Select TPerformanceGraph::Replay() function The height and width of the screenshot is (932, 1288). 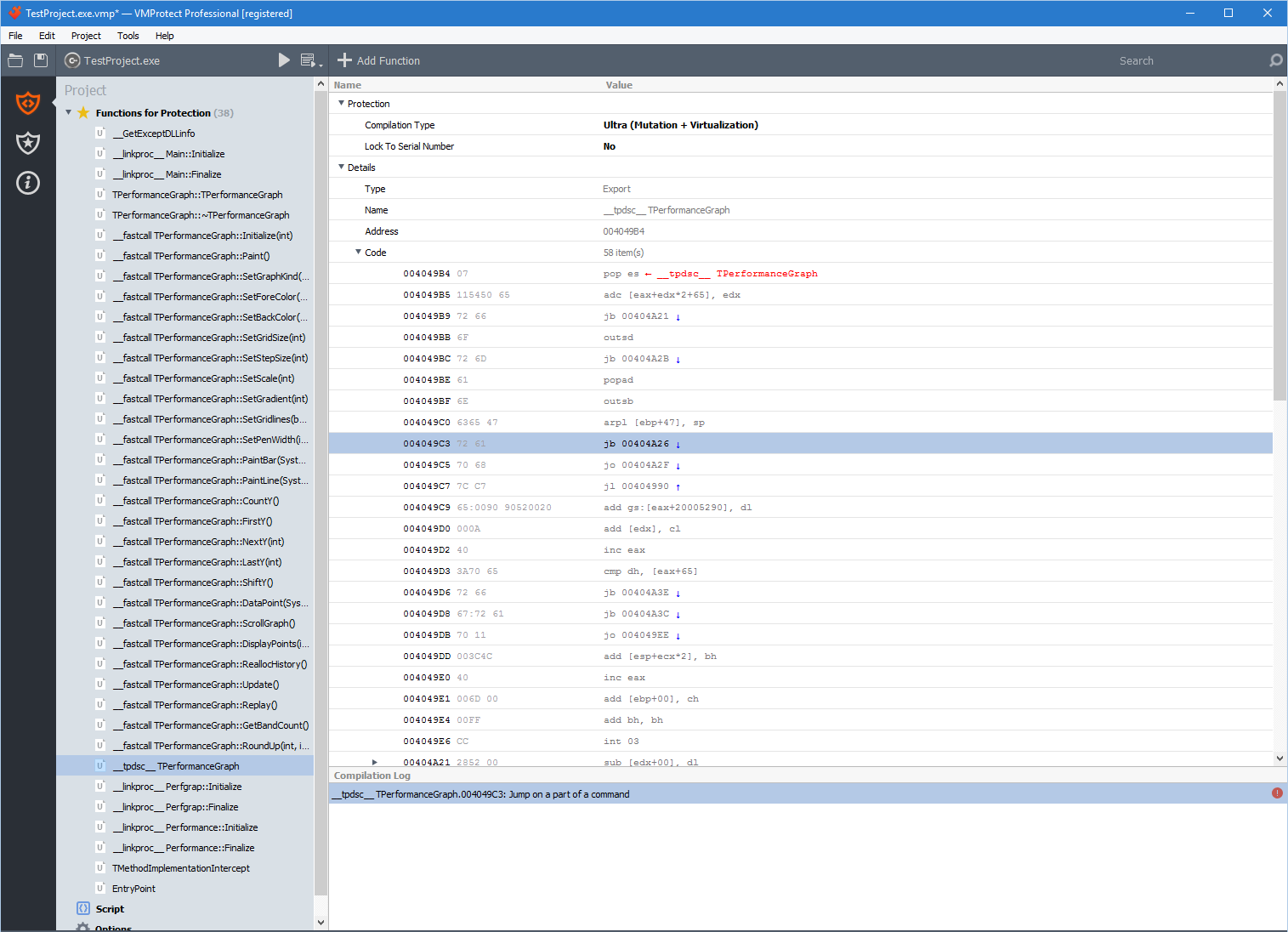[195, 705]
